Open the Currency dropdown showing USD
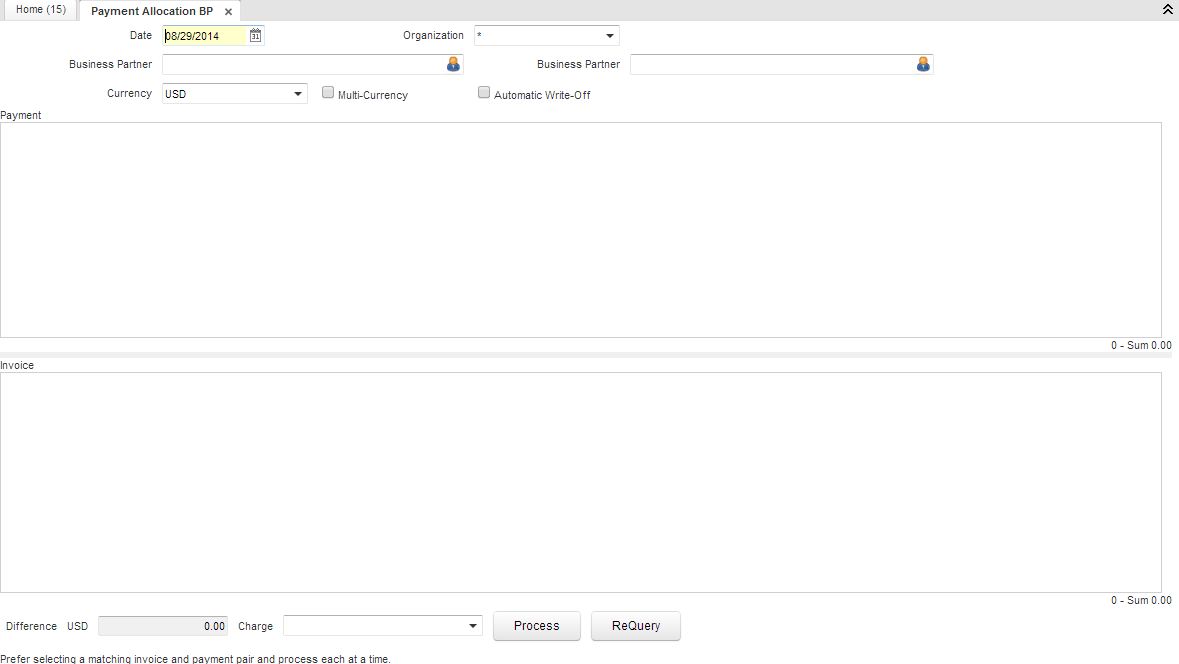1179x664 pixels. tap(298, 94)
